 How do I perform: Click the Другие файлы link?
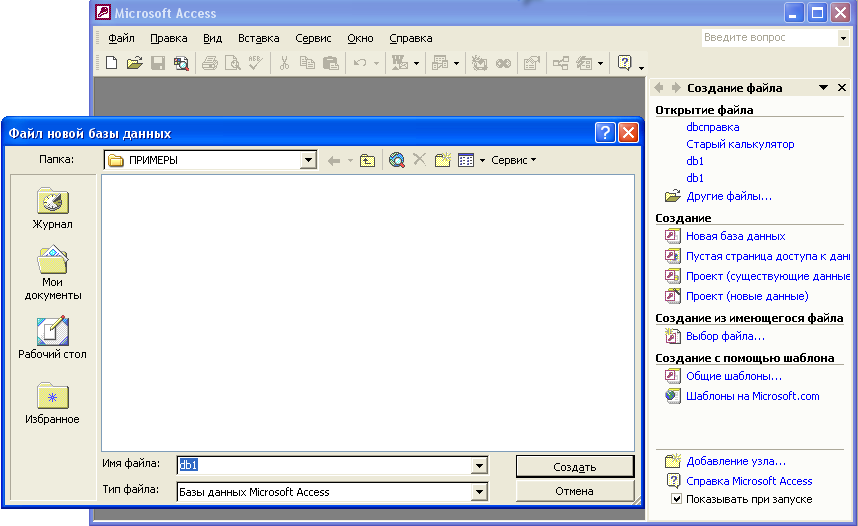(x=728, y=196)
